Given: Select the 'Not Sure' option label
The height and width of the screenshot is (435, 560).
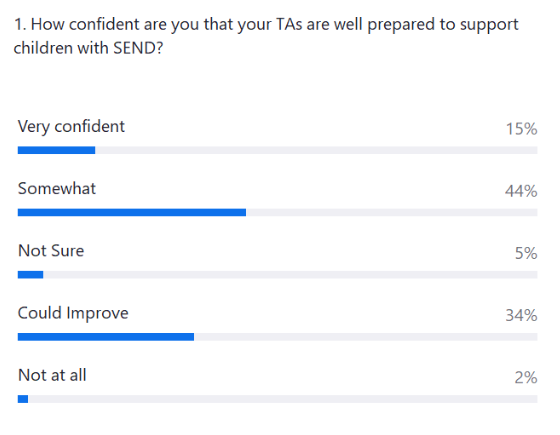Looking at the screenshot, I should 51,251.
